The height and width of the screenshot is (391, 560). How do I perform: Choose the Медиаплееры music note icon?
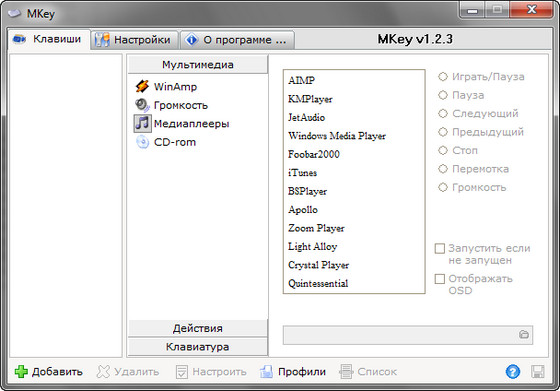(142, 124)
